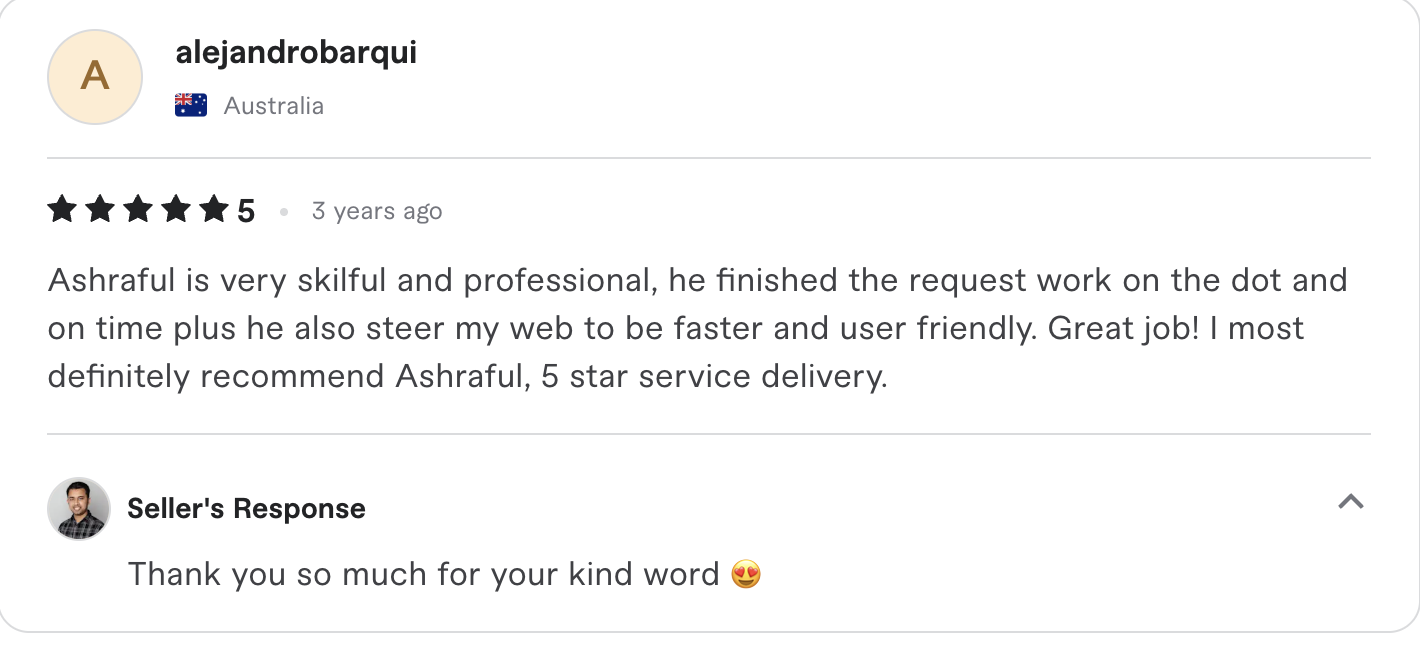This screenshot has height=656, width=1420.
Task: Select the Seller's Response heading
Action: click(x=245, y=508)
